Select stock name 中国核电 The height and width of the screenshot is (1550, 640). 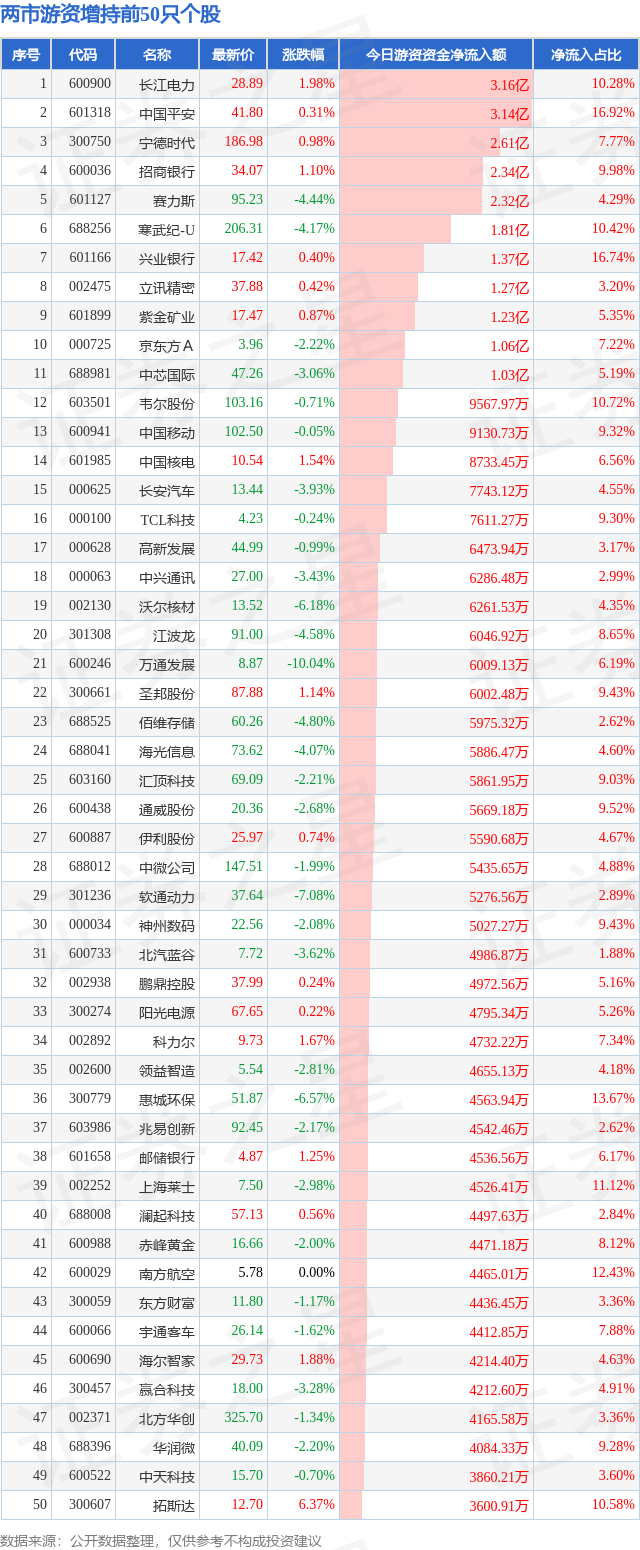(x=168, y=462)
